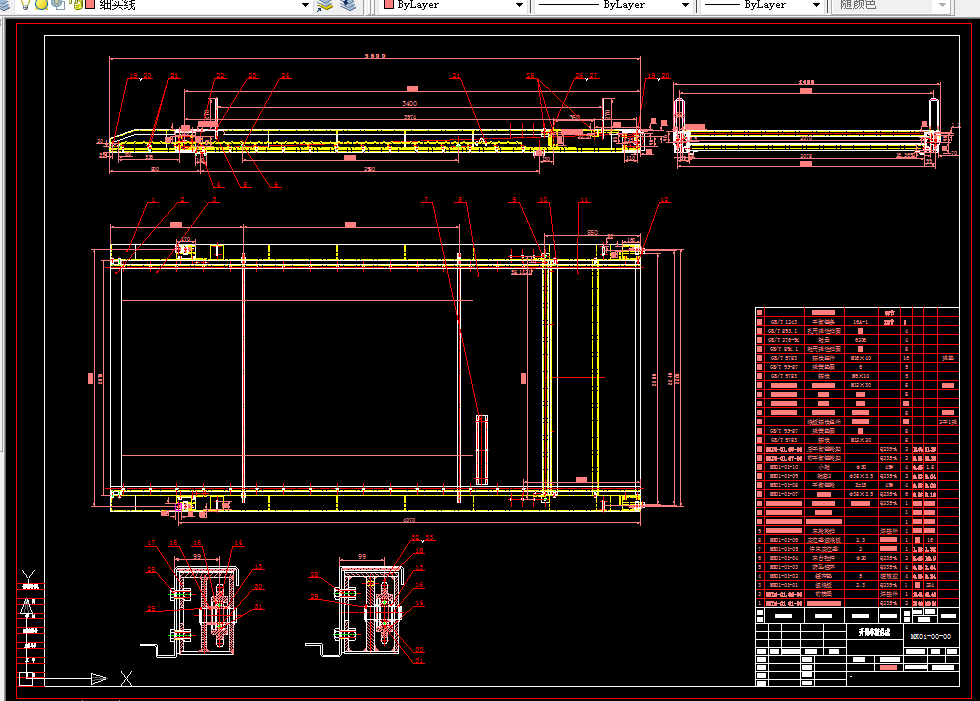Screen dimensions: 980x701
Task: Open the ByLayer color control dropdown
Action: pyautogui.click(x=519, y=5)
